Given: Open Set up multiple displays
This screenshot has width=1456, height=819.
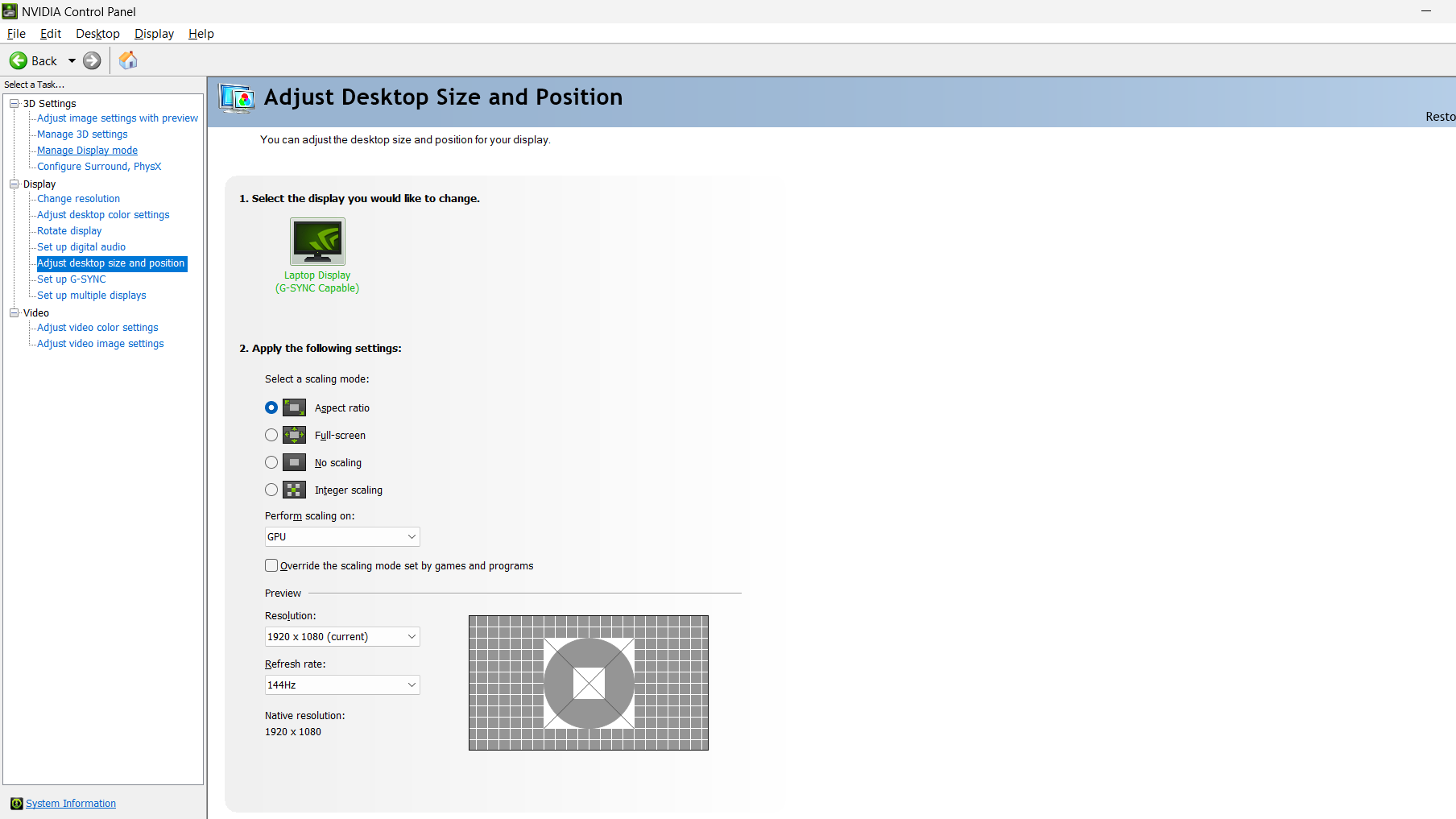Looking at the screenshot, I should click(92, 296).
